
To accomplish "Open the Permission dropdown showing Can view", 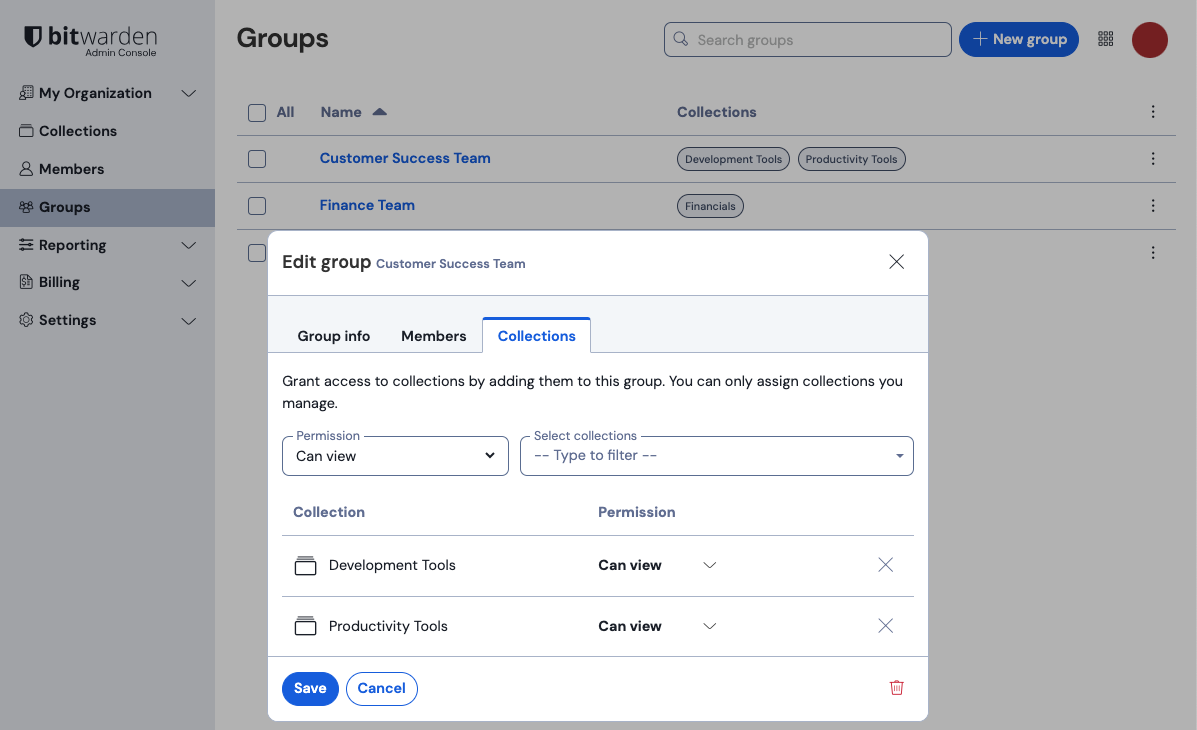I will pos(394,455).
